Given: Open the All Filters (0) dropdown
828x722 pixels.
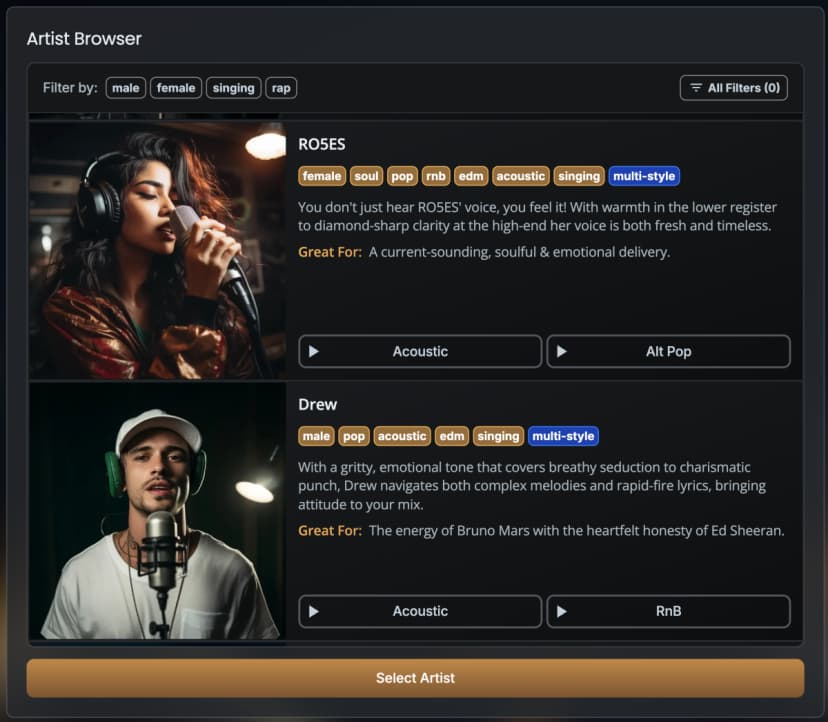Looking at the screenshot, I should [x=734, y=88].
